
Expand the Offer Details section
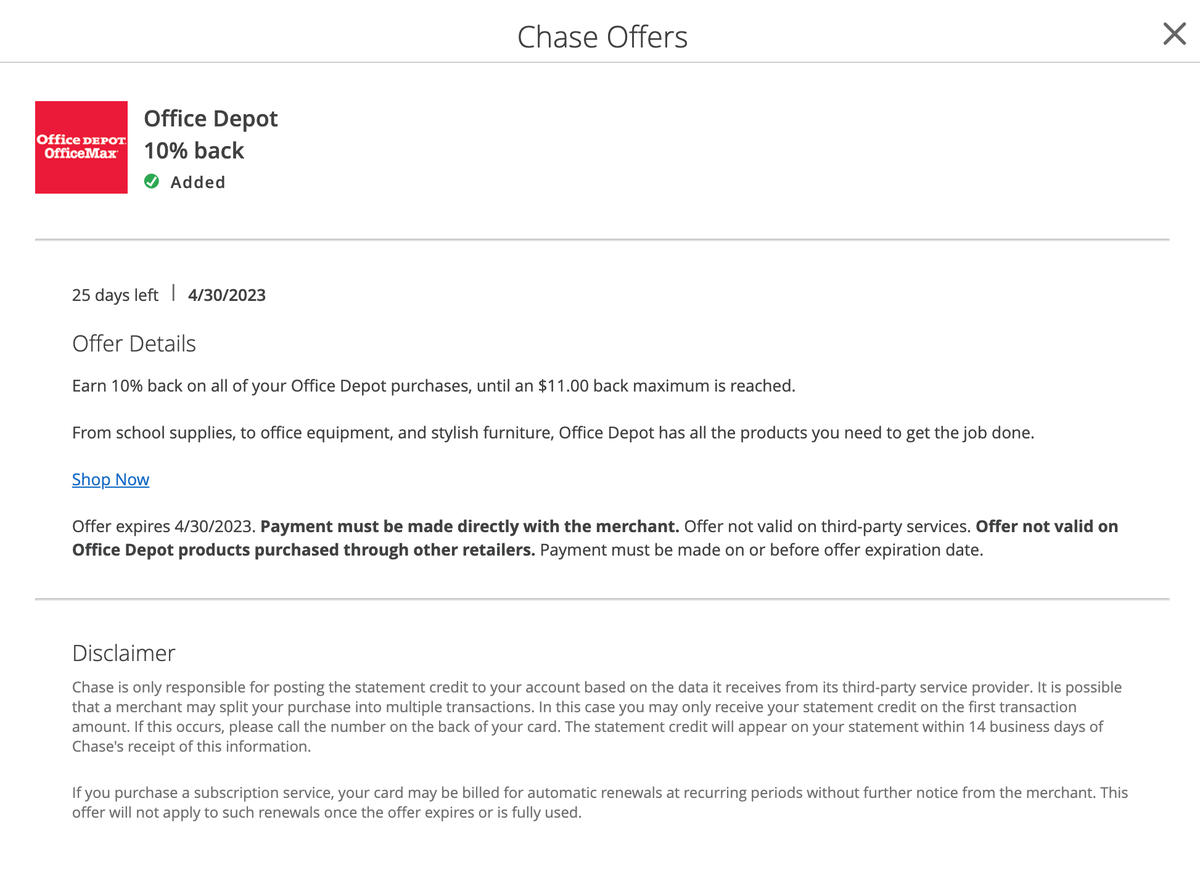point(134,343)
